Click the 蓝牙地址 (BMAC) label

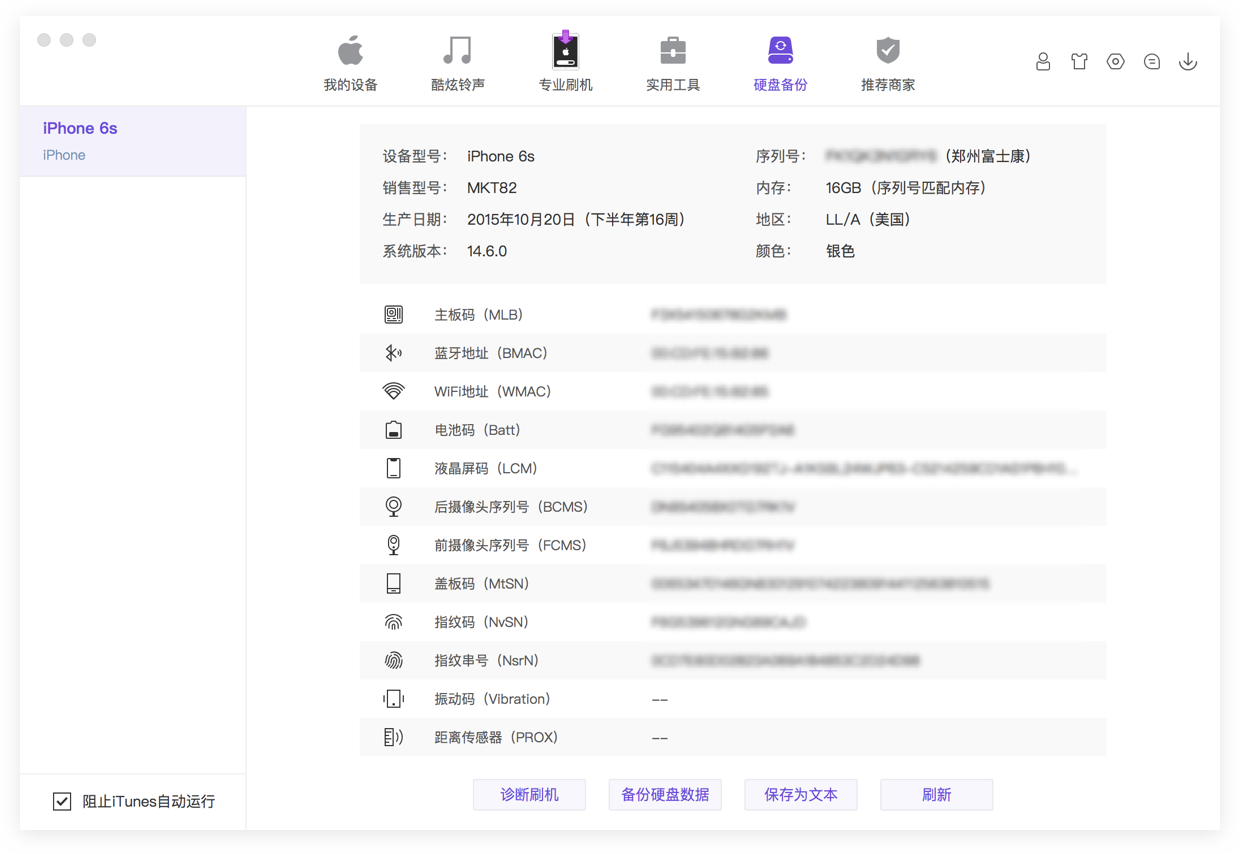point(491,353)
